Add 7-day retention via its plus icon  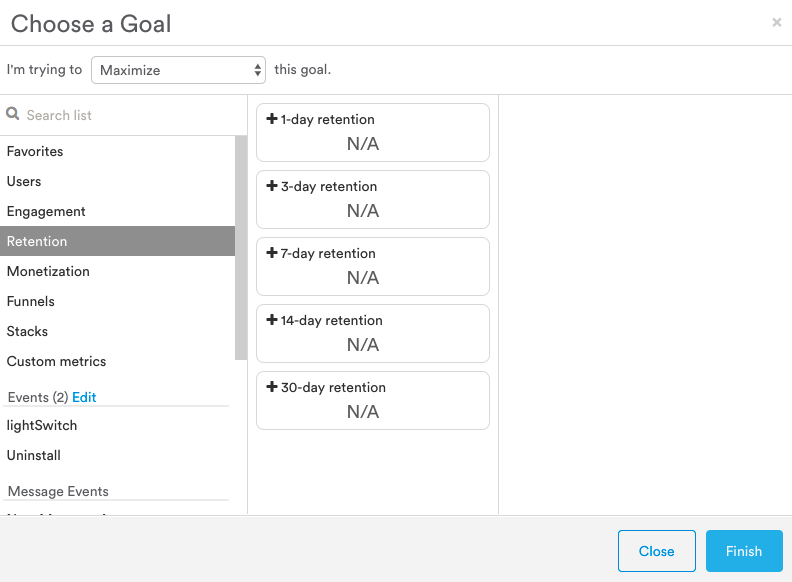point(272,253)
